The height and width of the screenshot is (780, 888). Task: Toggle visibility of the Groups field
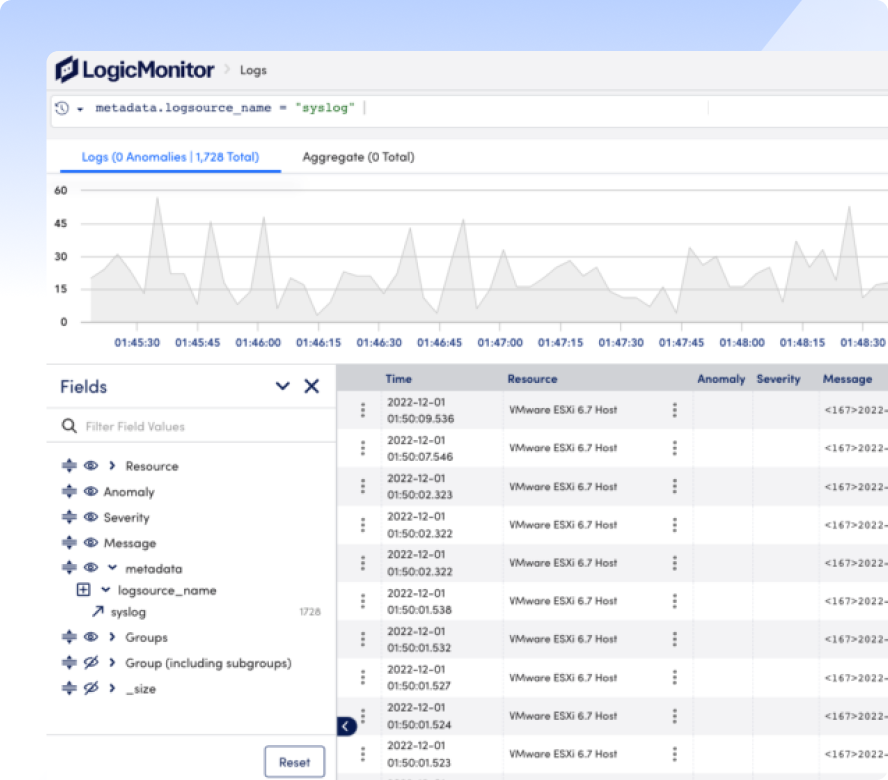91,637
